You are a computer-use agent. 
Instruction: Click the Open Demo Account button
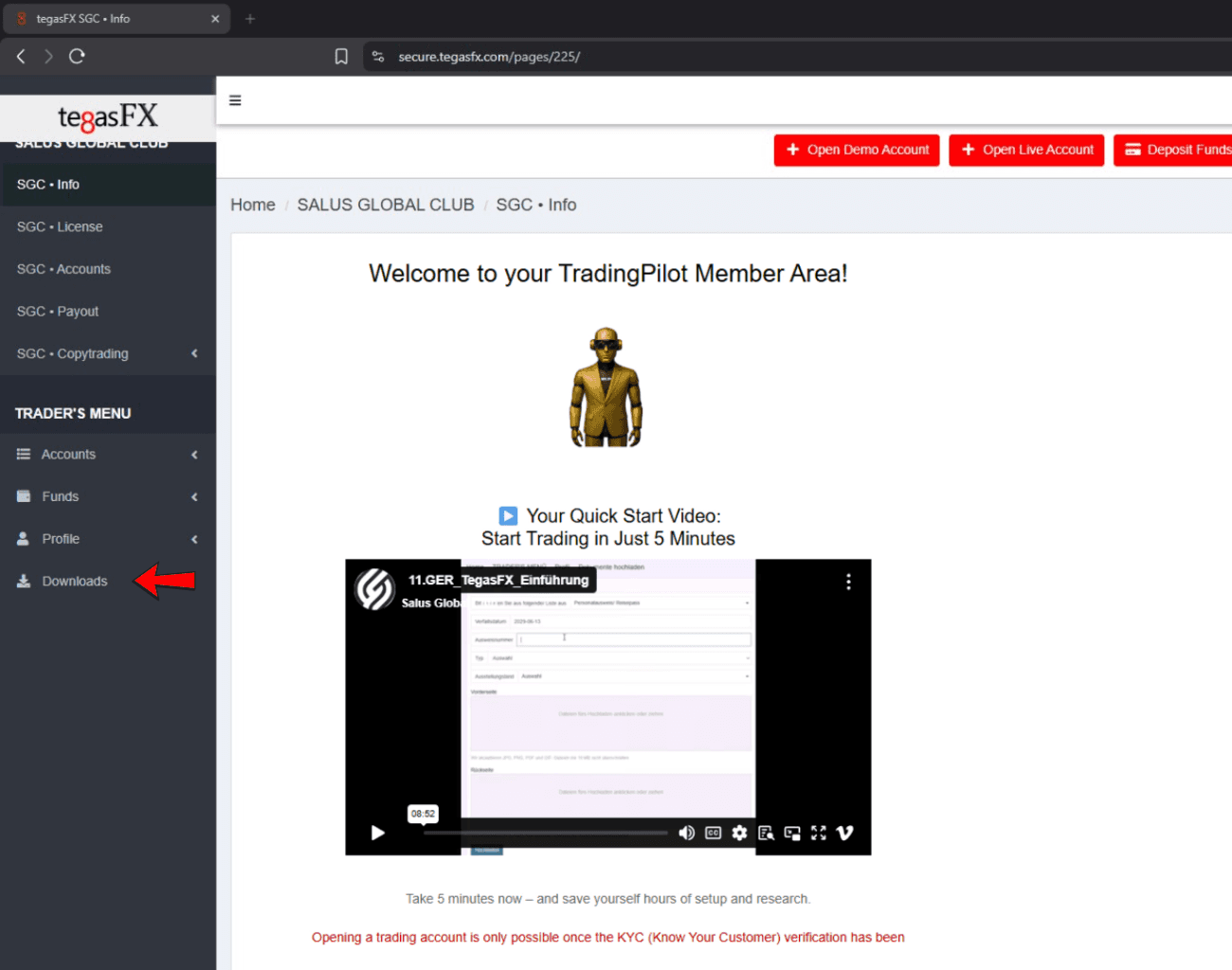[x=857, y=150]
